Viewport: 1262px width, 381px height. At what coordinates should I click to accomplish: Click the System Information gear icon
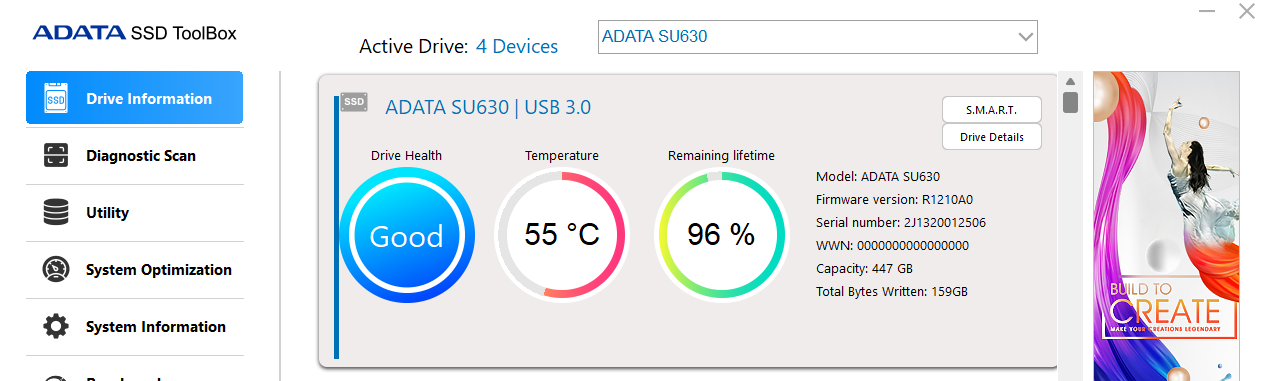point(56,326)
